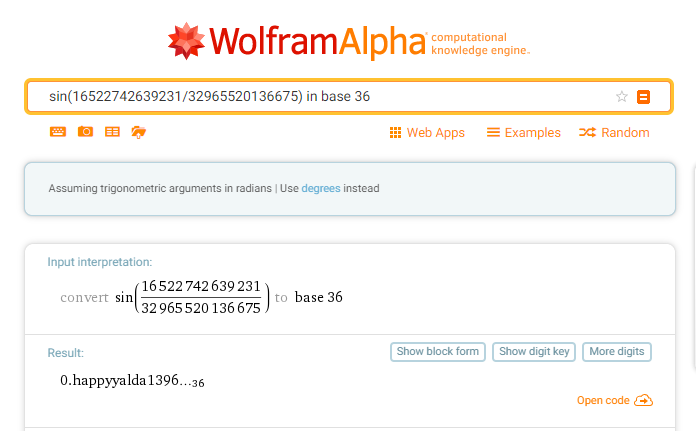Click More digits button
Viewport: 696px width, 431px height.
(x=617, y=352)
